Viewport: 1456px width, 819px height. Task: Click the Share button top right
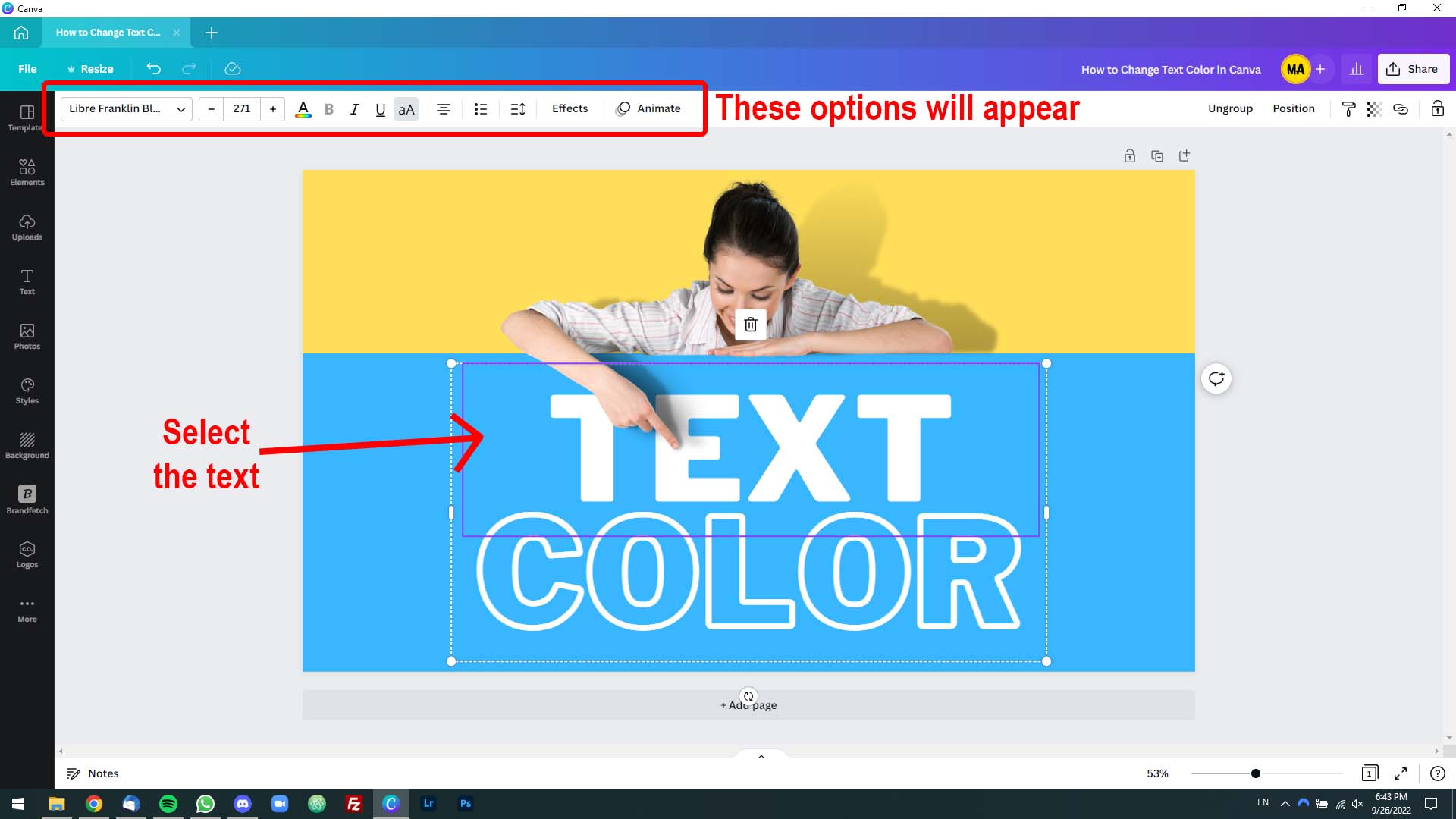coord(1412,68)
